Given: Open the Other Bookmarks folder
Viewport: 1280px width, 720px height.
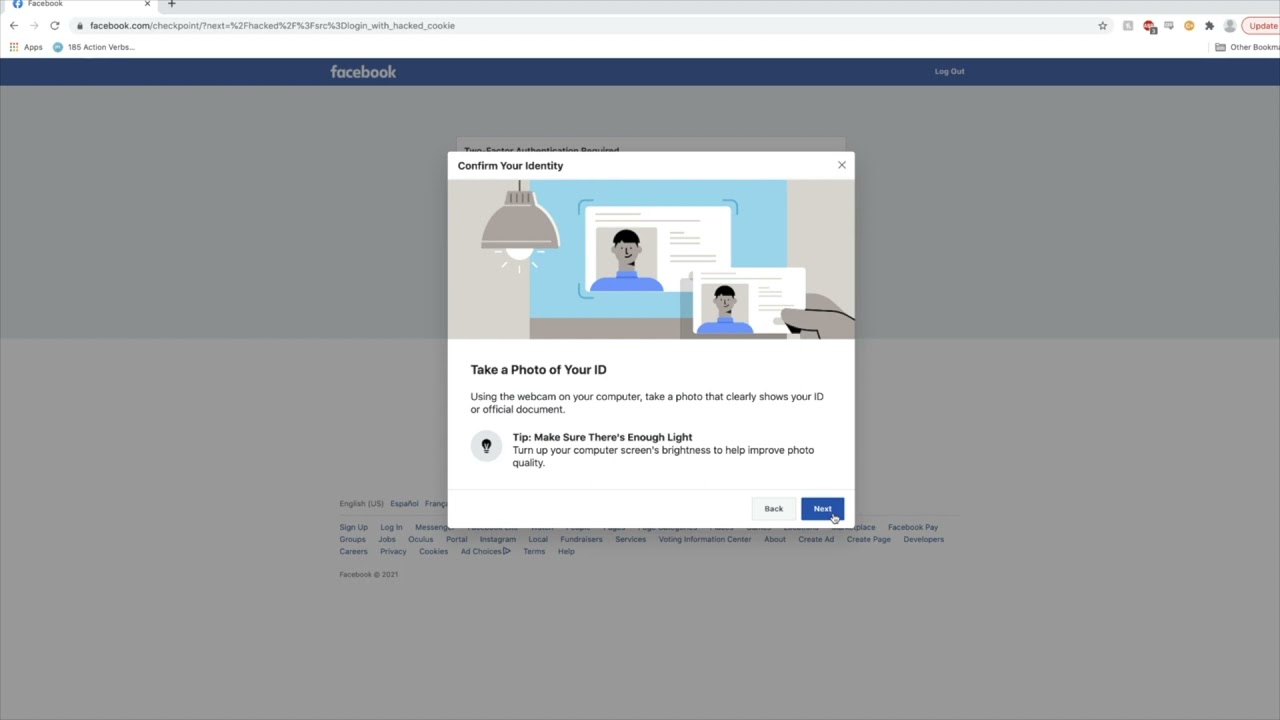Looking at the screenshot, I should tap(1247, 47).
